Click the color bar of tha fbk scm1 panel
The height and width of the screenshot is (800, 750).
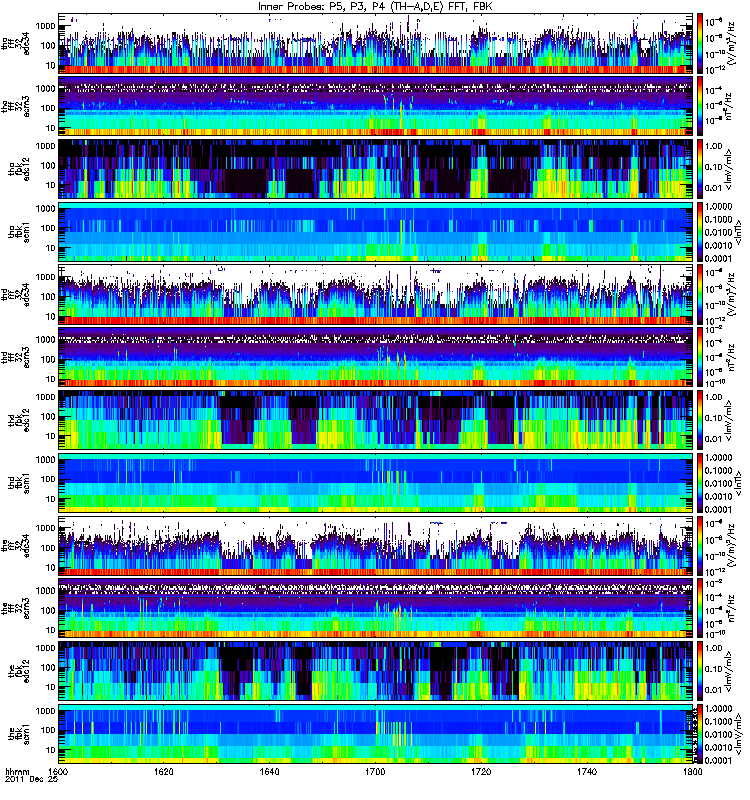pyautogui.click(x=700, y=232)
